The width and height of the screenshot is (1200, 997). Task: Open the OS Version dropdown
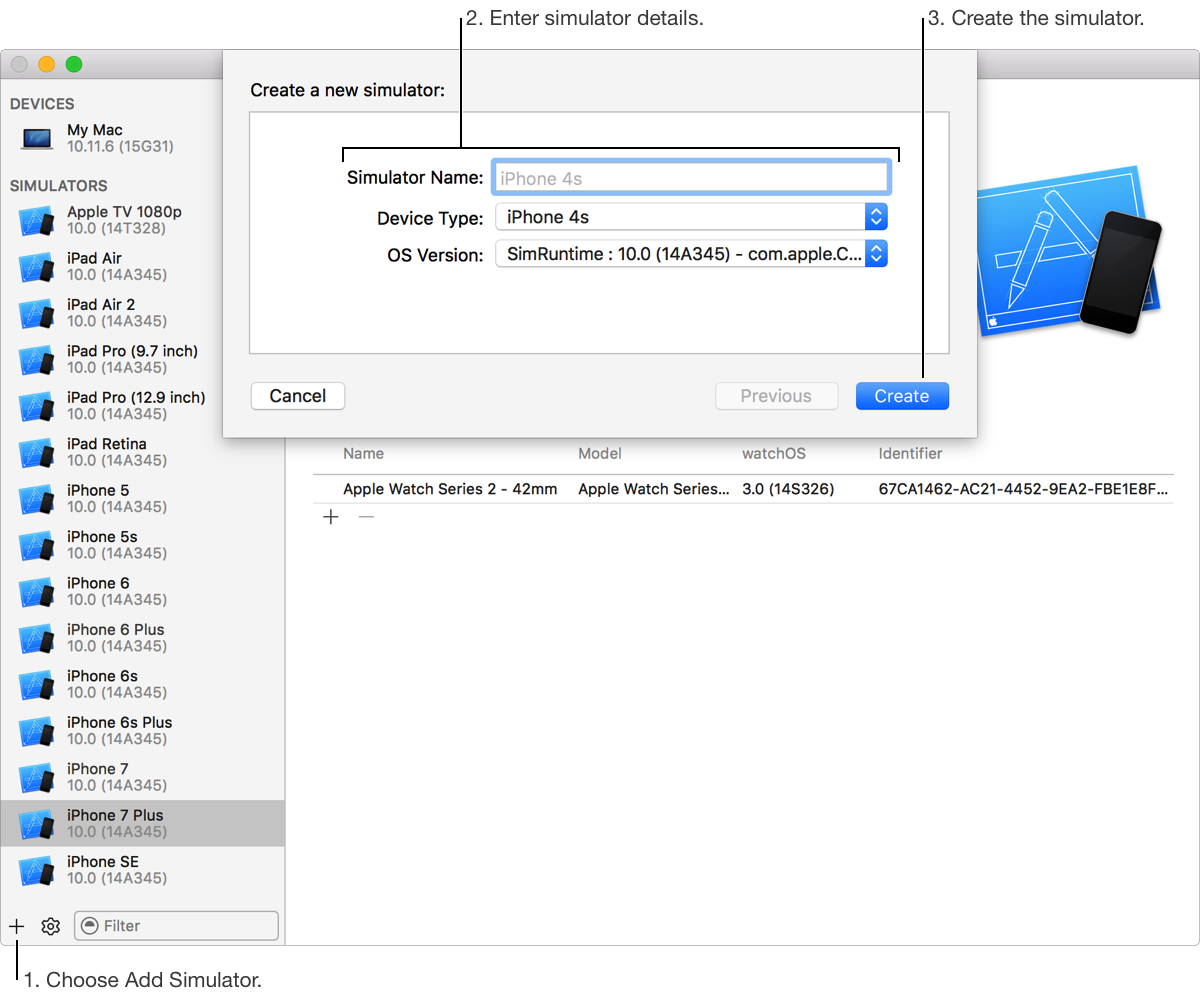(691, 254)
